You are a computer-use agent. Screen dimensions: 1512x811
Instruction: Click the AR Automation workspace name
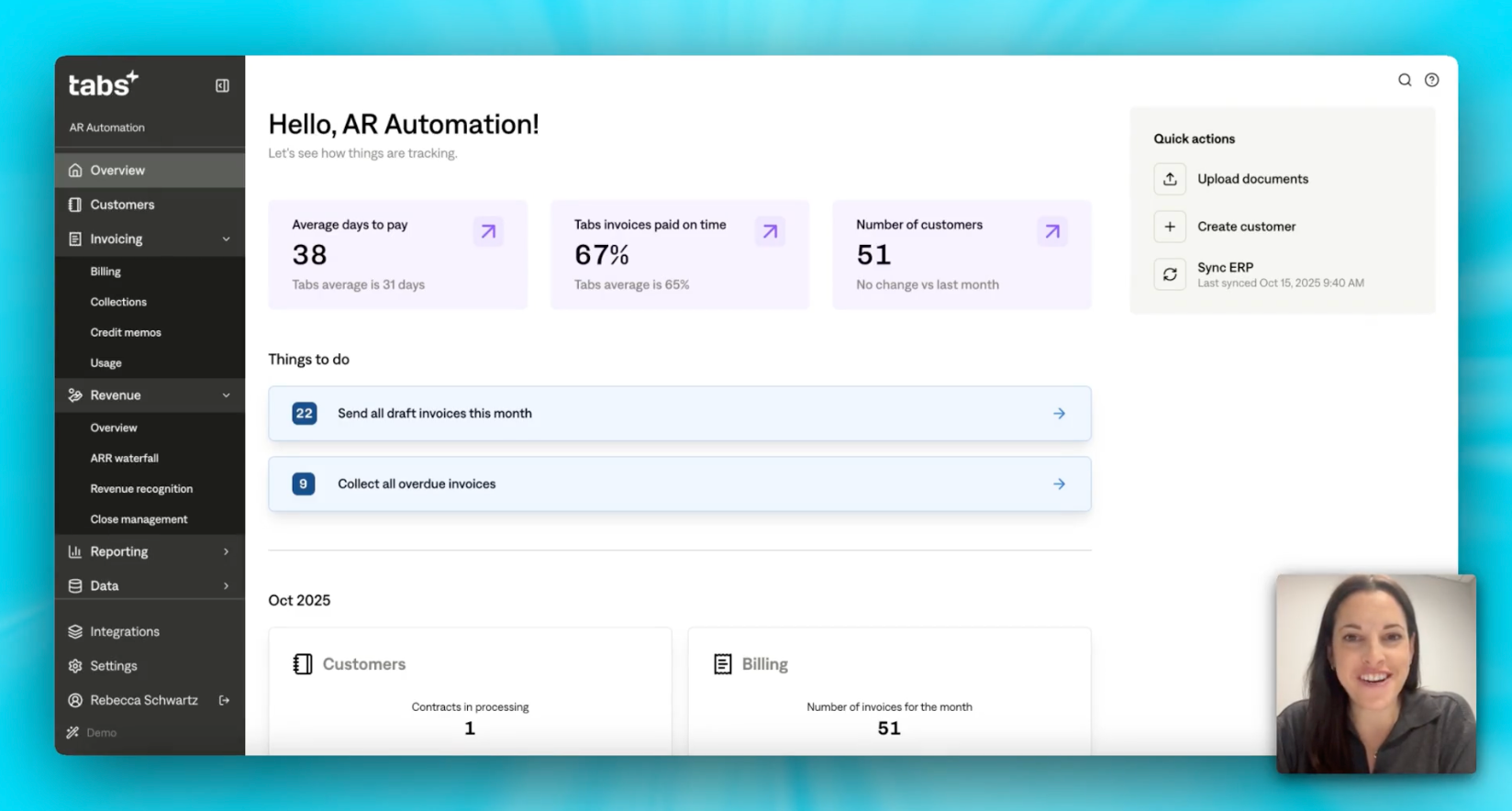pos(106,128)
